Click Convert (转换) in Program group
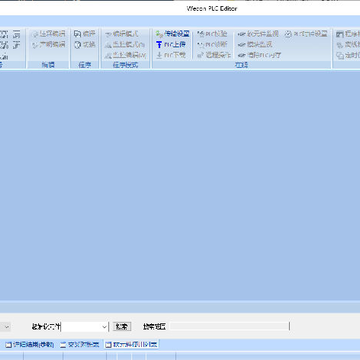The height and width of the screenshot is (360, 360). pos(85,44)
